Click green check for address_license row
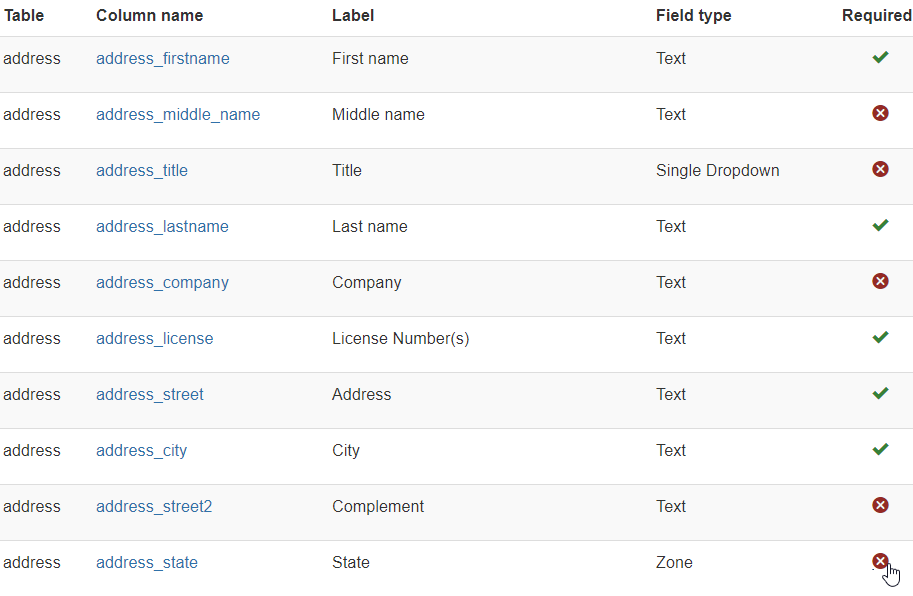The height and width of the screenshot is (596, 913). click(880, 338)
